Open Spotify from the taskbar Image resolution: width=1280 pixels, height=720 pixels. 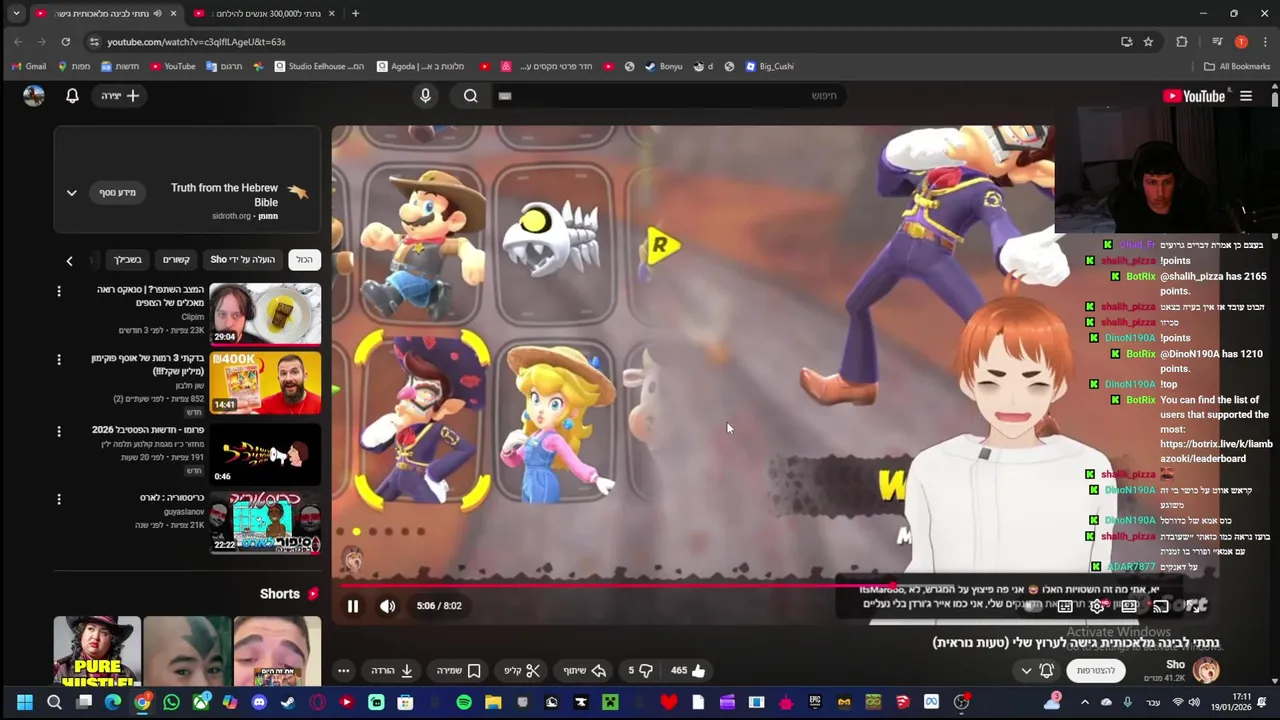[x=464, y=702]
